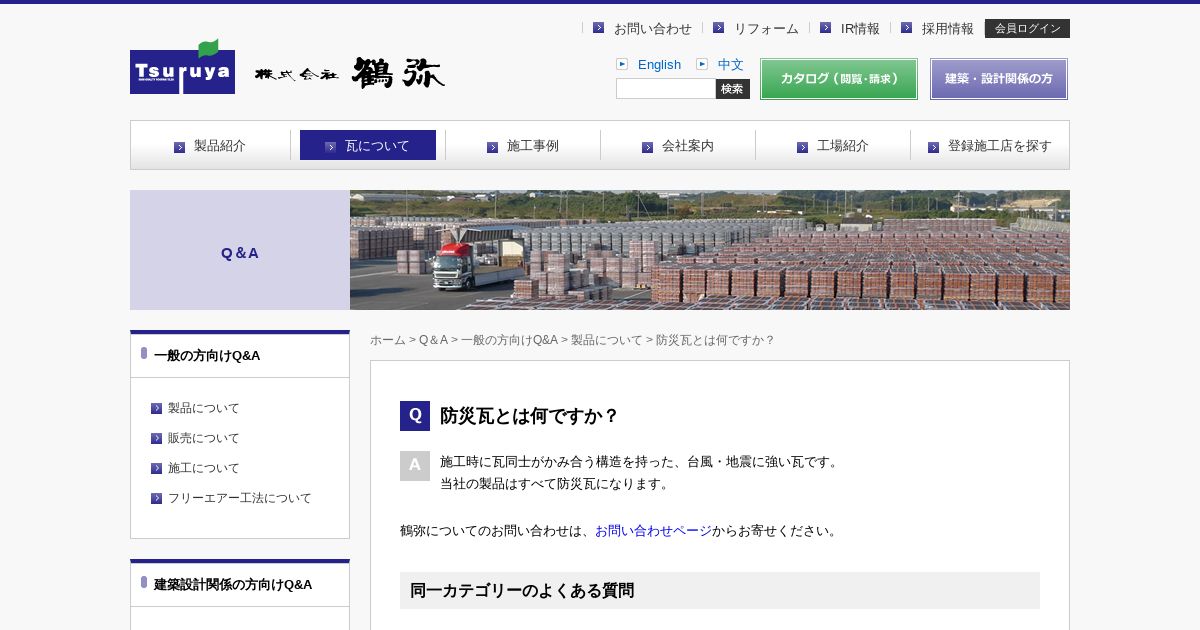Follow the お問い合わせページ link in answer
This screenshot has width=1200, height=630.
653,531
